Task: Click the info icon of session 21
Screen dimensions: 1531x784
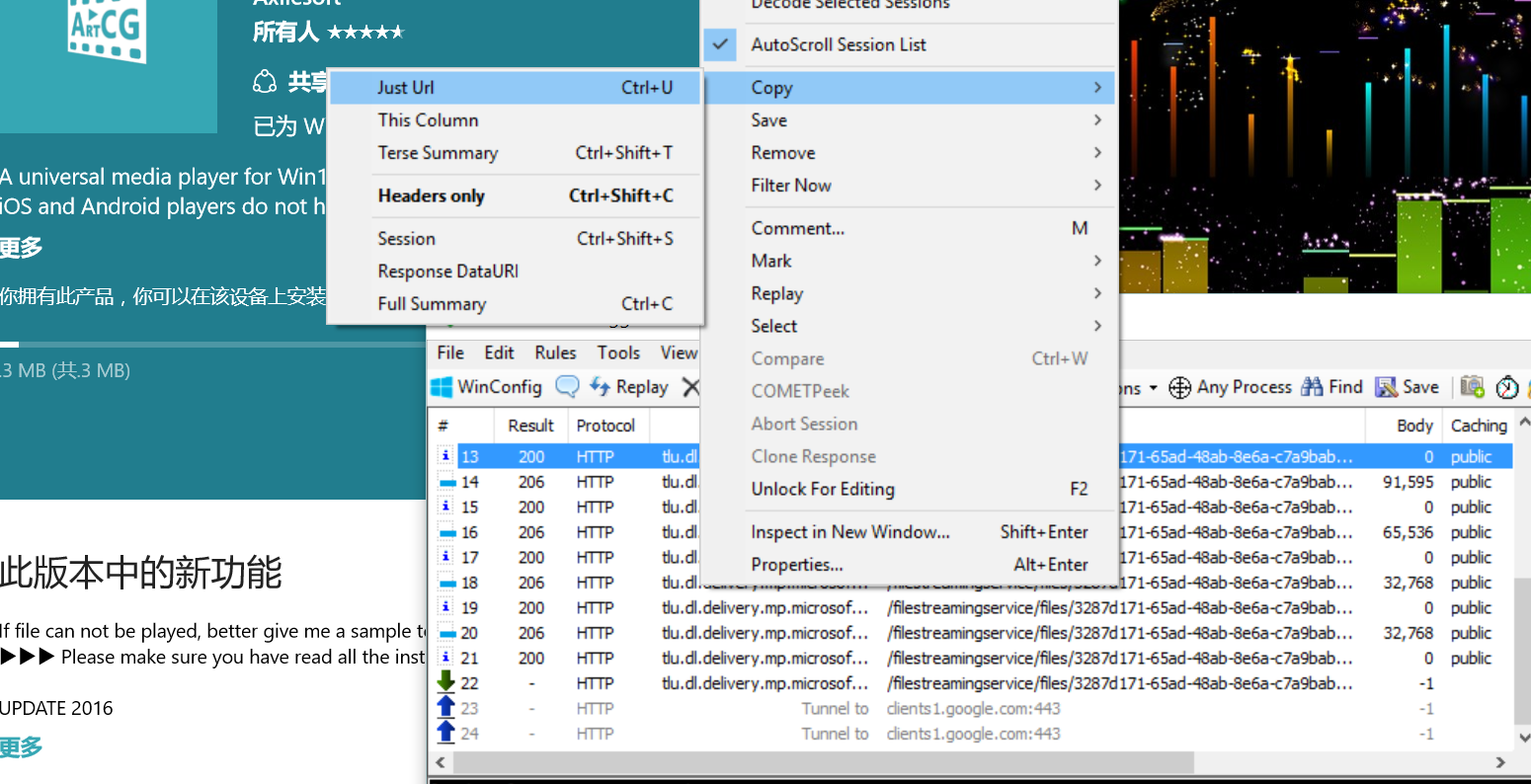Action: (x=445, y=657)
